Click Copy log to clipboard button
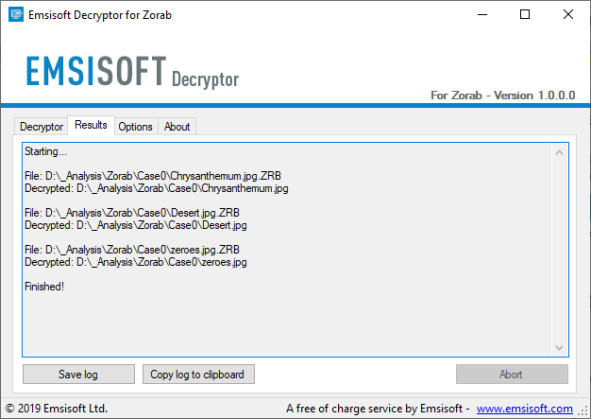This screenshot has width=591, height=419. tap(198, 374)
